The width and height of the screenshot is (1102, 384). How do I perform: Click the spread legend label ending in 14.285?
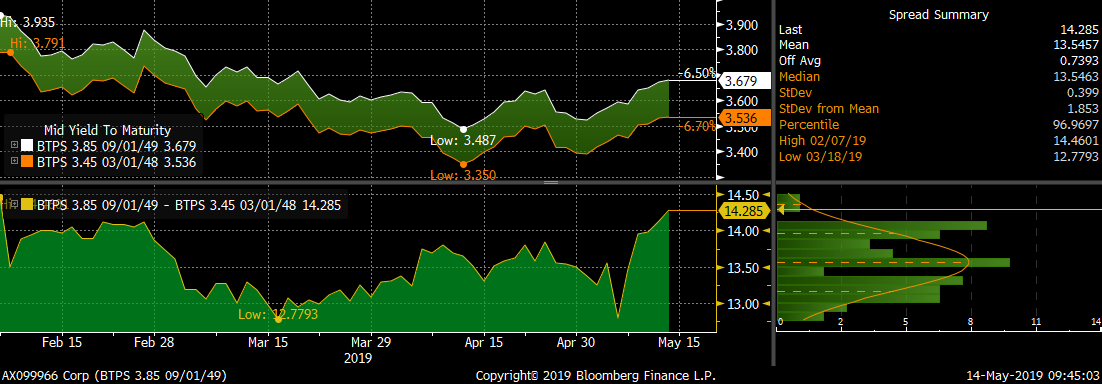point(188,205)
